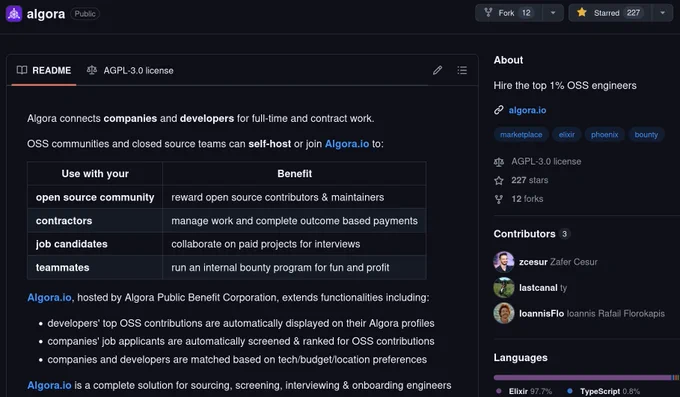
Task: Click the star icon beside 227 stars
Action: click(x=499, y=180)
